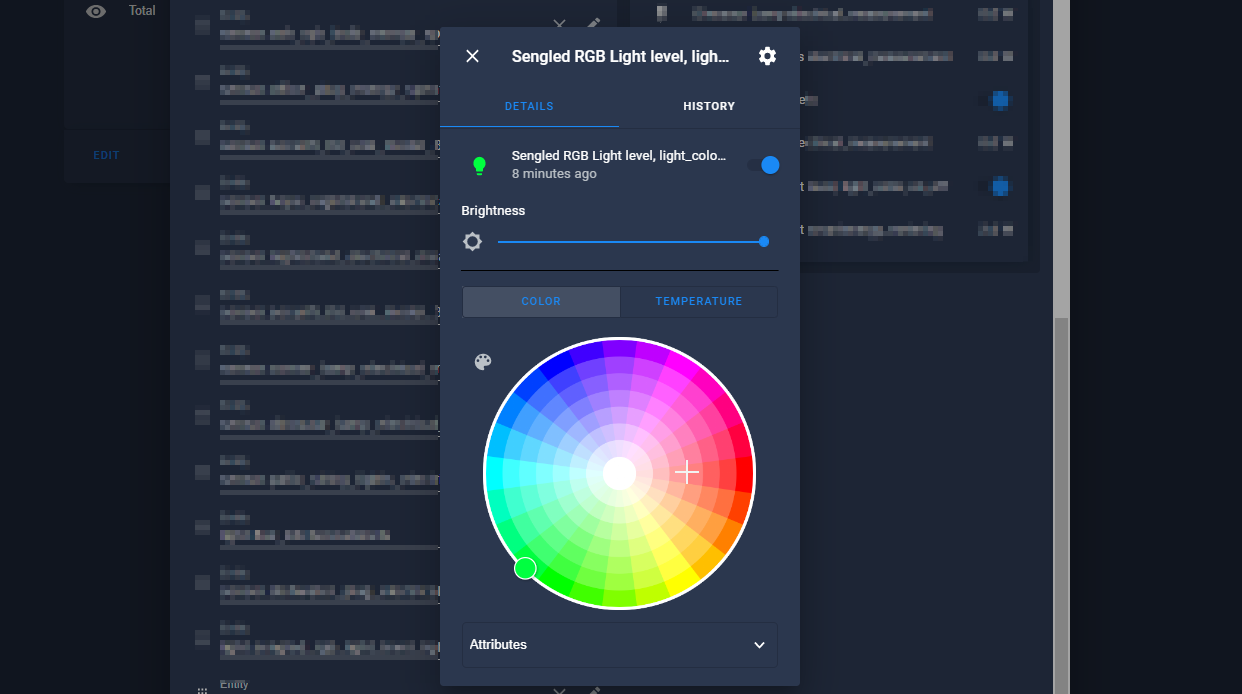Select the COLOR mode button
This screenshot has width=1242, height=694.
click(x=541, y=301)
